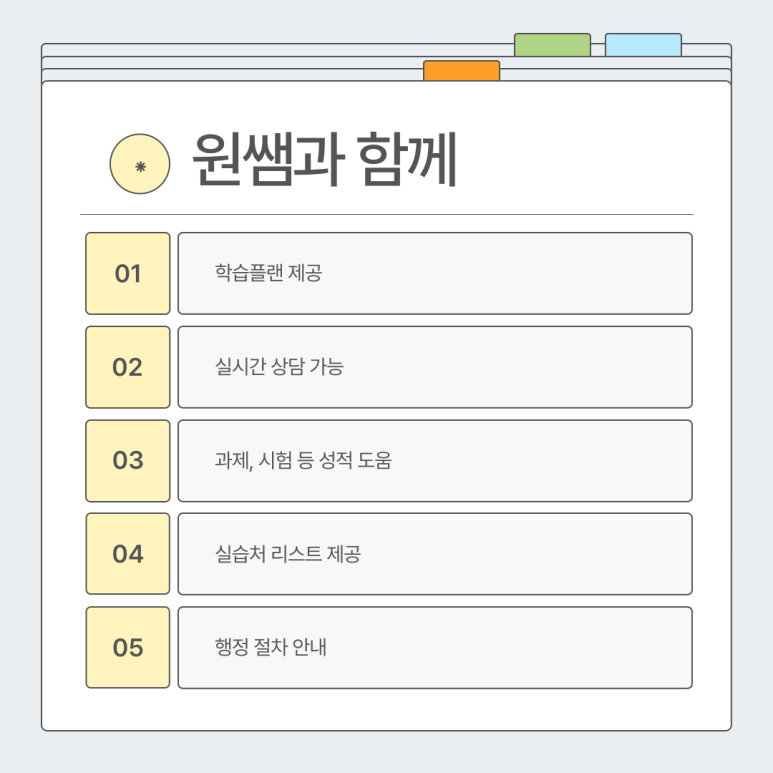Click the yellow circle asterisk icon
Image resolution: width=773 pixels, height=773 pixels.
coord(140,164)
